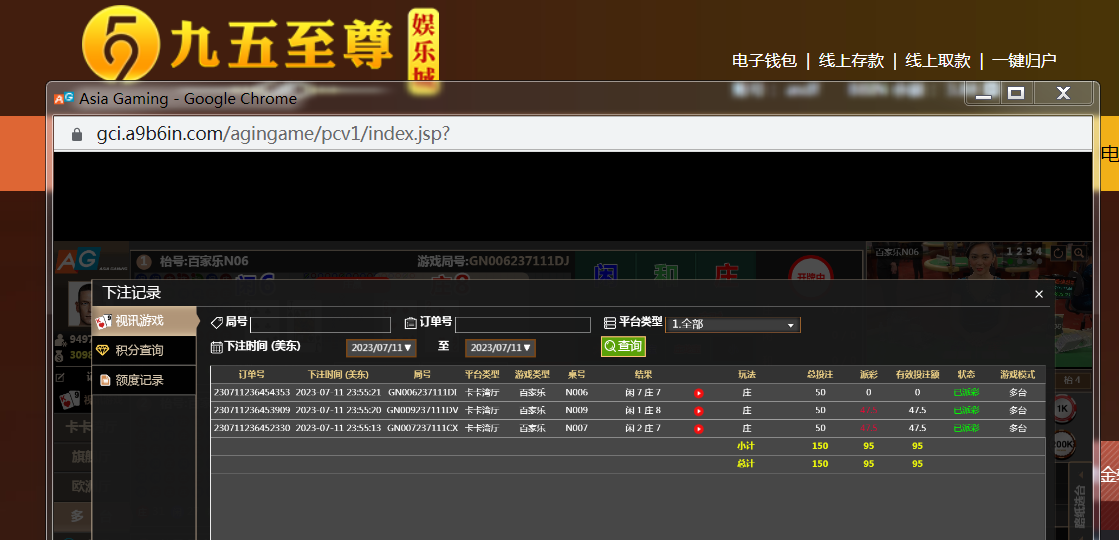Viewport: 1119px width, 540px height.
Task: Click result 闲 7 庄 7 cell
Action: click(643, 392)
